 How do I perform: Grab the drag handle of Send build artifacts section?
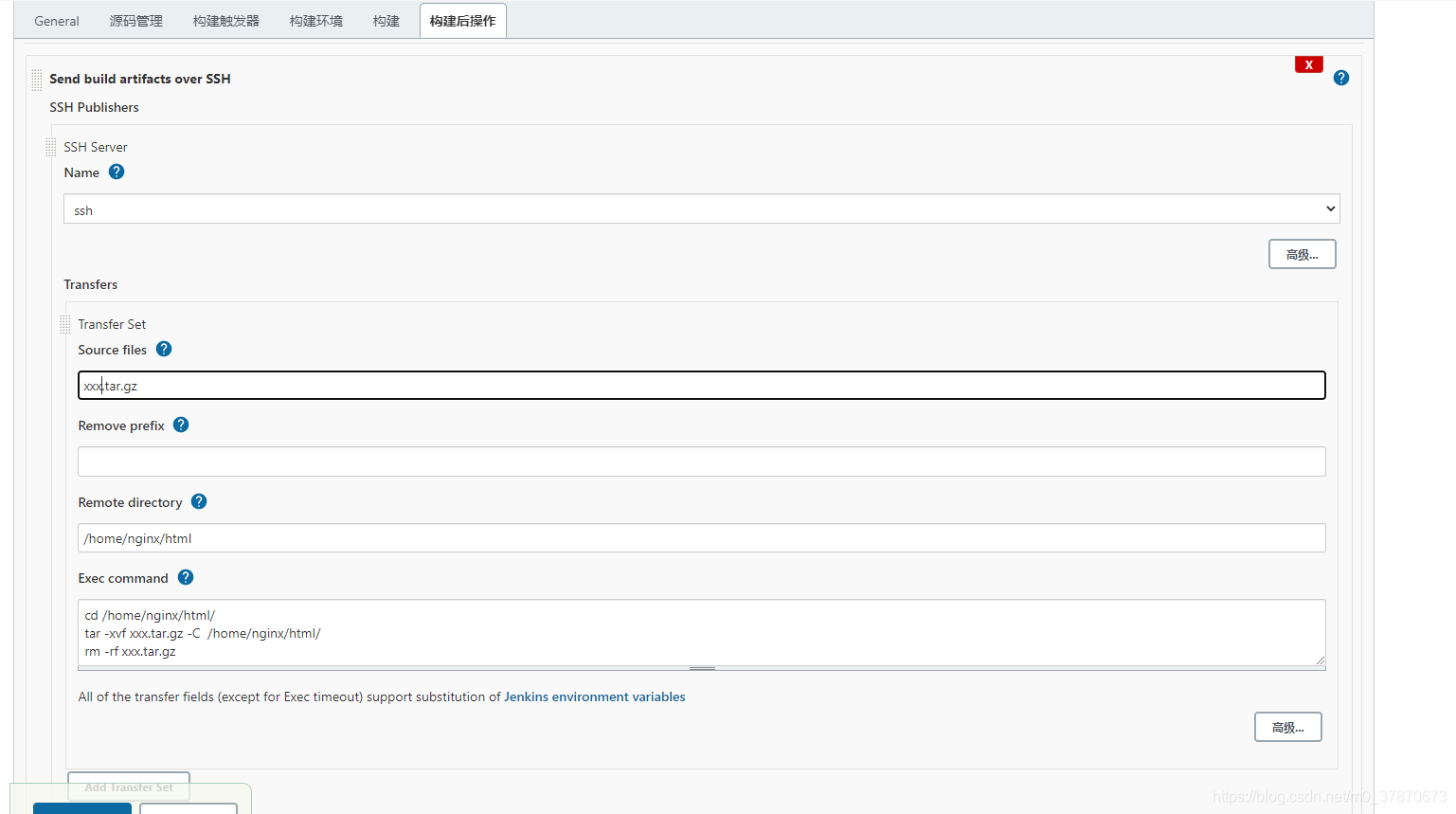tap(37, 80)
